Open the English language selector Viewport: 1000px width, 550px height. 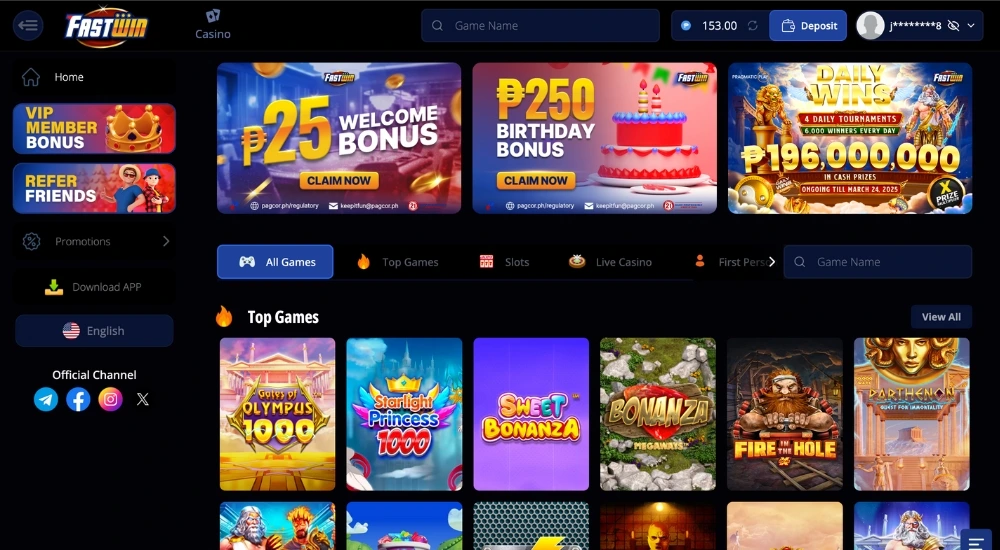[x=94, y=331]
